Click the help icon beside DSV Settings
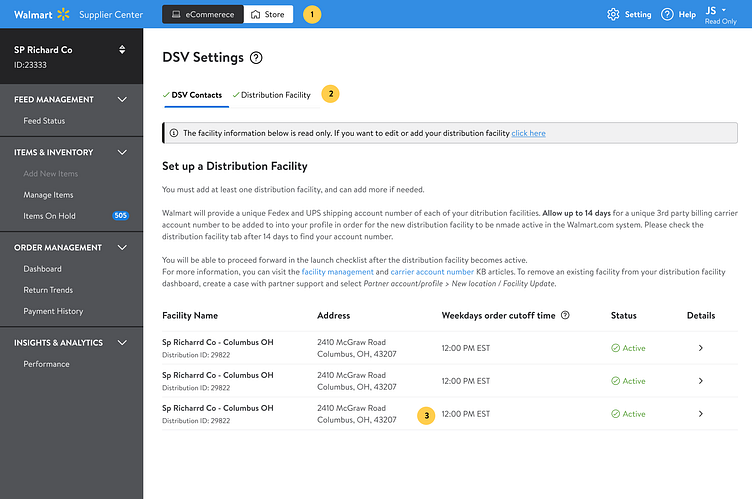Screen dimensions: 752x499 point(256,58)
